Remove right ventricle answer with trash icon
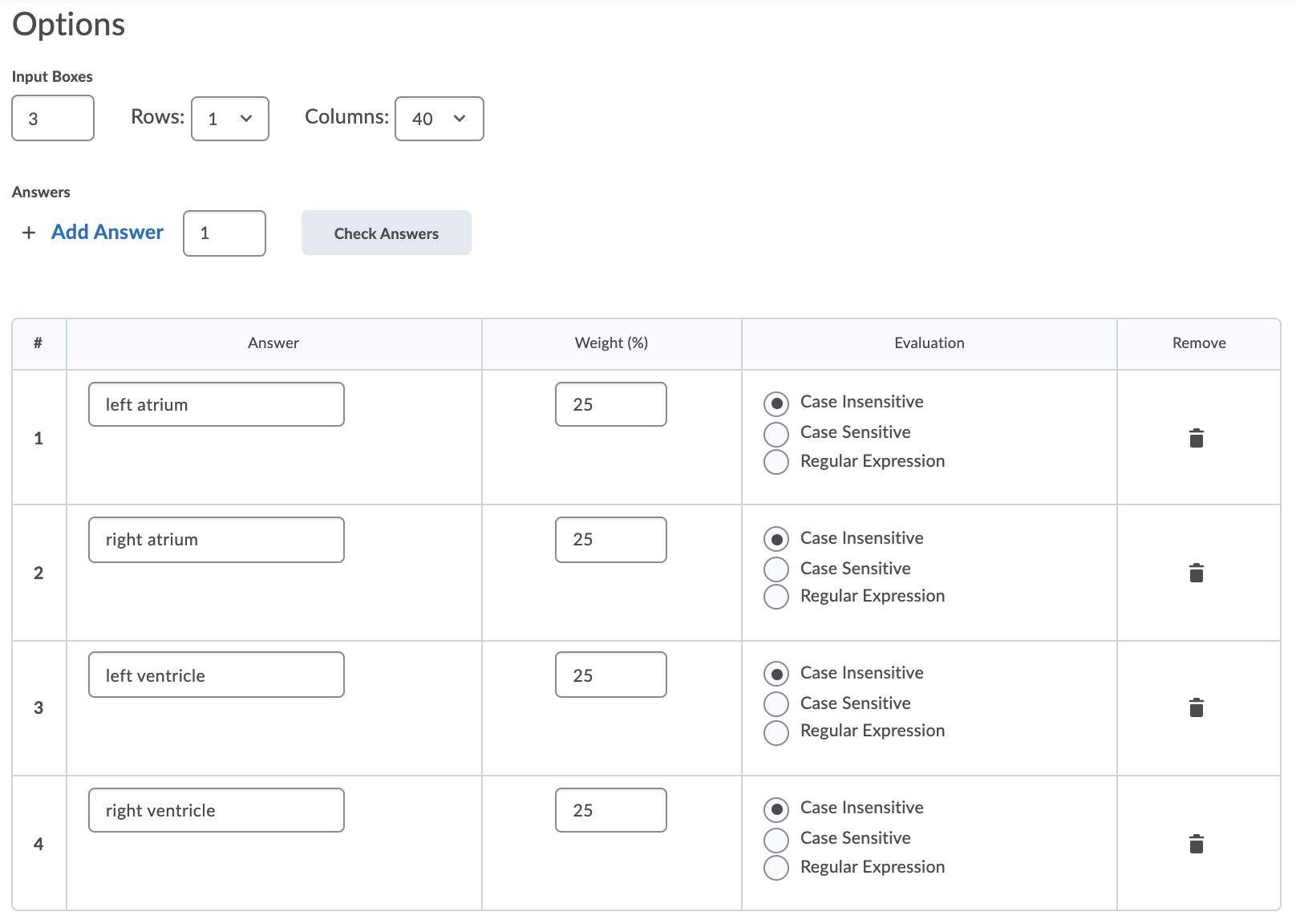Screen dimensions: 1296x924 coord(1196,844)
